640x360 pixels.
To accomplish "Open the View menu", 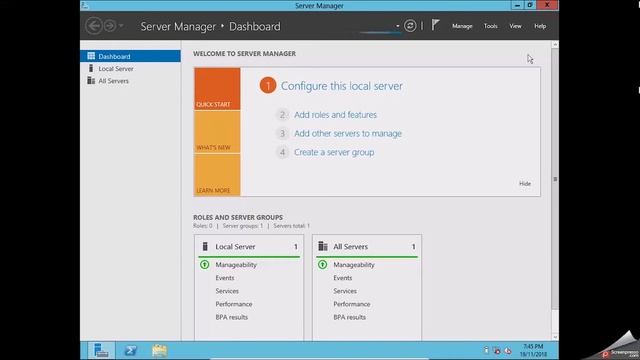I will 515,26.
